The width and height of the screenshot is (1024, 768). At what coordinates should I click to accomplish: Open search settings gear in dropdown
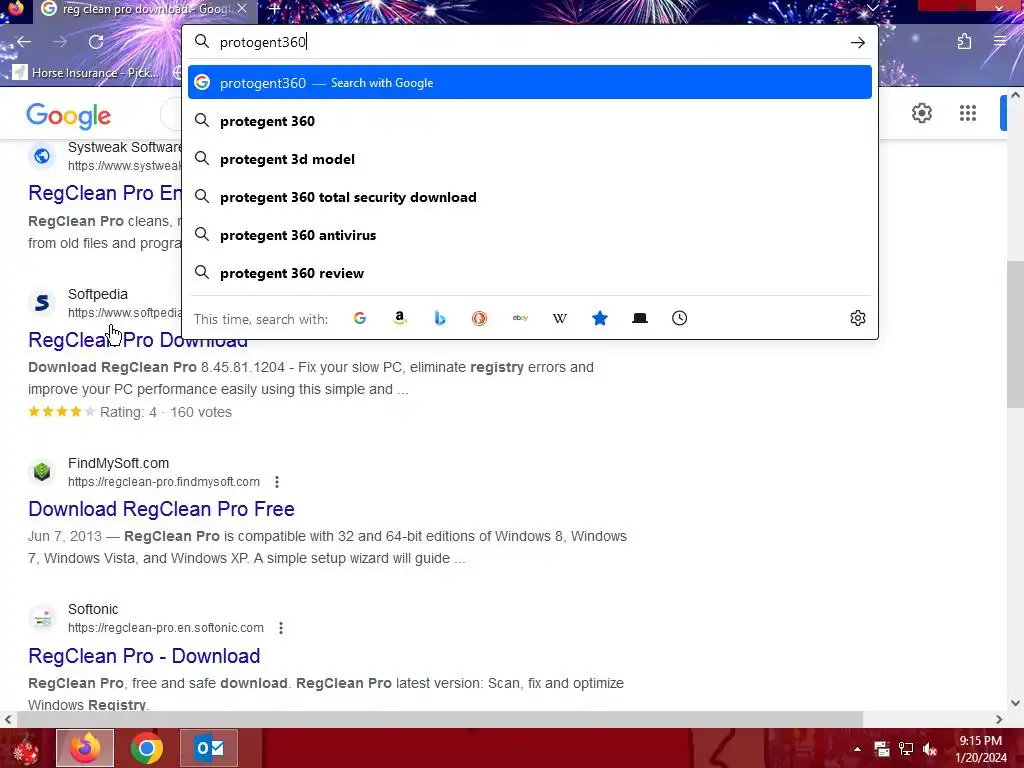857,318
